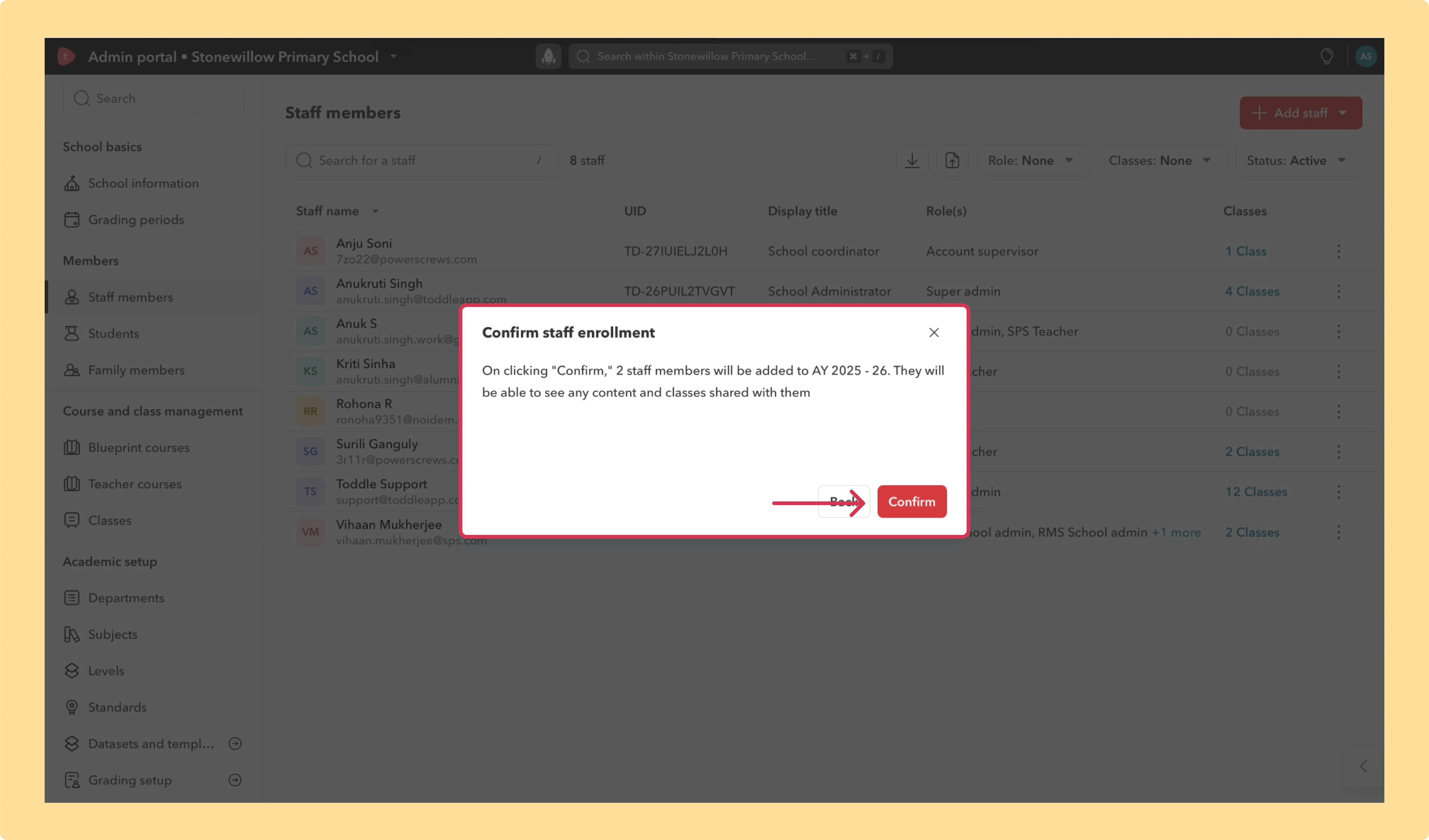Click the +1 more roles link
The height and width of the screenshot is (840, 1429).
[x=1176, y=532]
